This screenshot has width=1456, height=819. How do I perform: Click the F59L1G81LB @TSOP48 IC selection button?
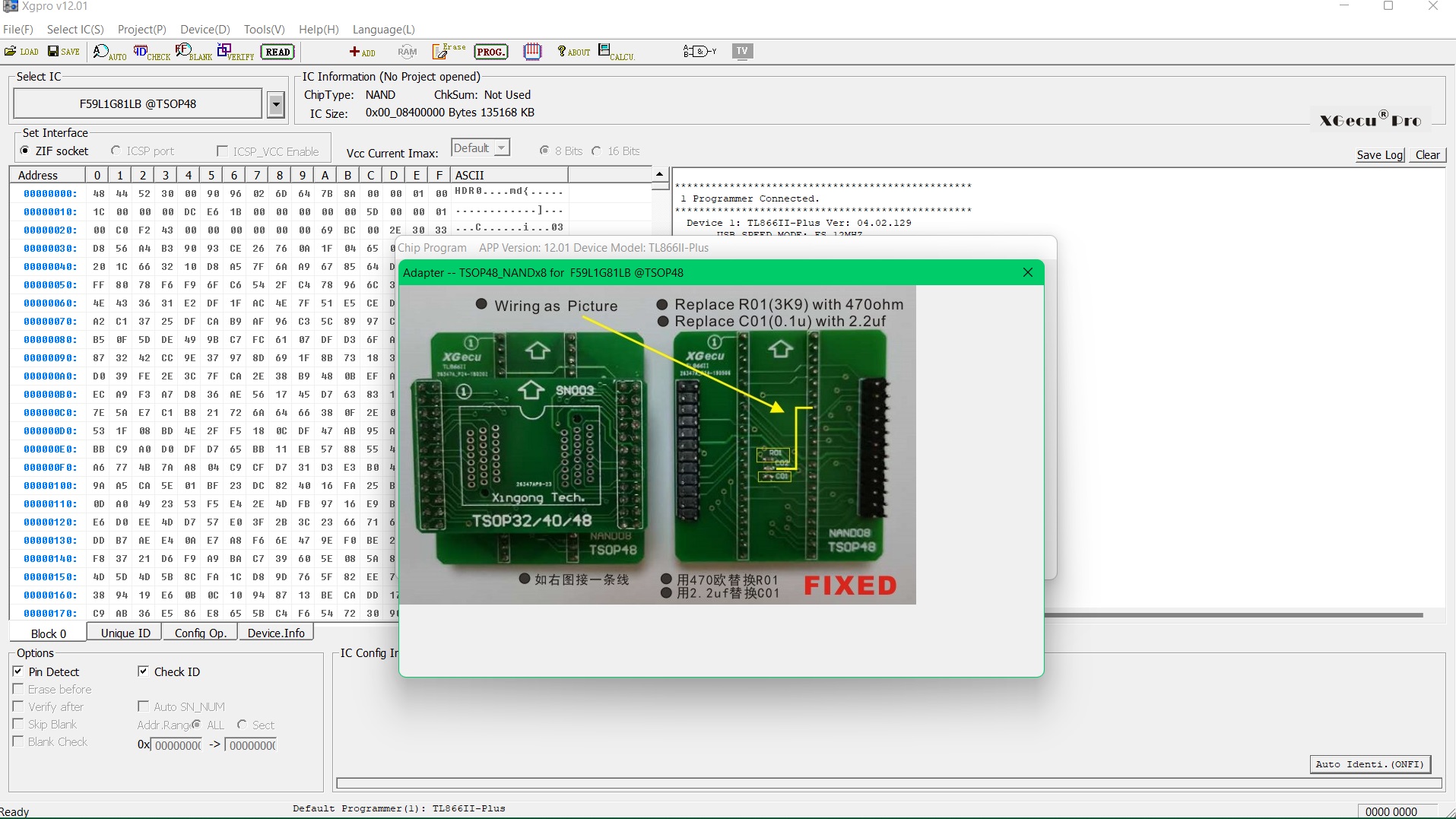pos(138,104)
